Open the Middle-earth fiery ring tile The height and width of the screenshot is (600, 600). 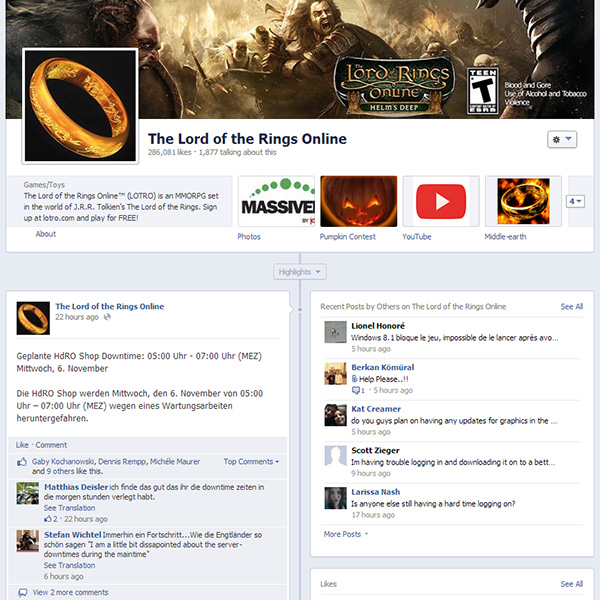[523, 201]
